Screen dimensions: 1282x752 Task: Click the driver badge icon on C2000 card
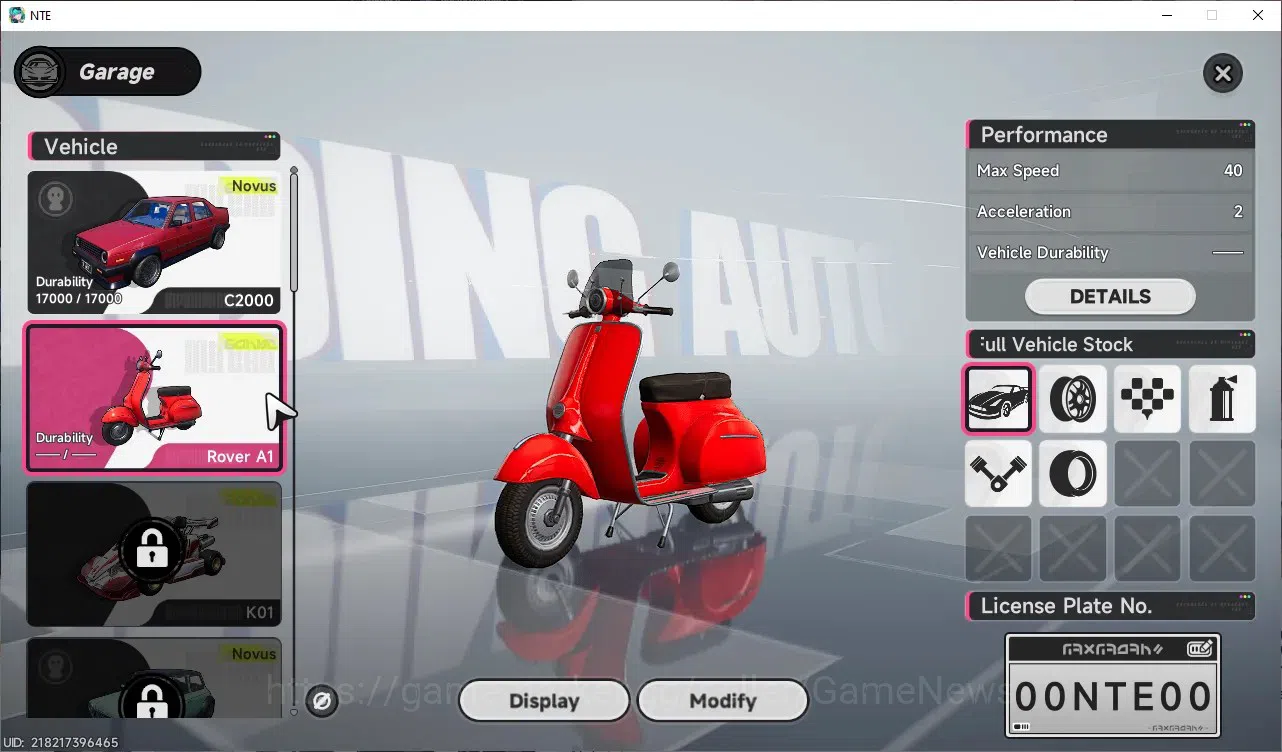[56, 198]
